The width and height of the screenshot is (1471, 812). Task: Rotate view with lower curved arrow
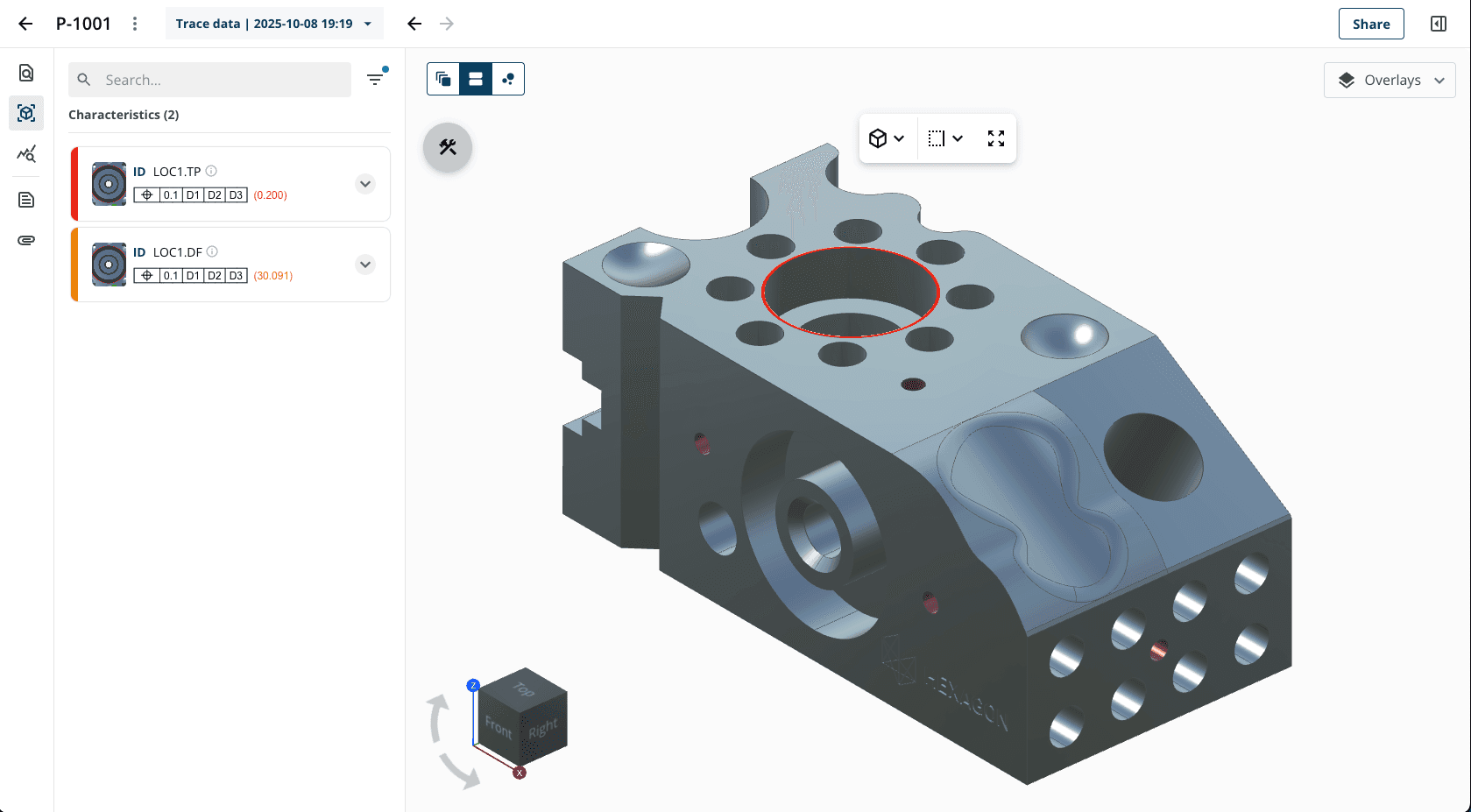click(459, 771)
